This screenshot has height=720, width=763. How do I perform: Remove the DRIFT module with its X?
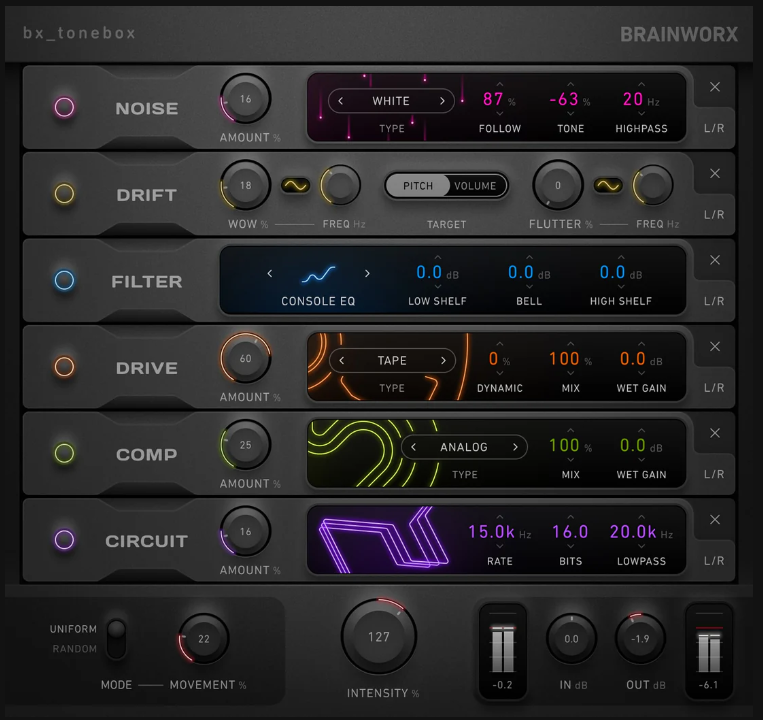click(x=715, y=174)
